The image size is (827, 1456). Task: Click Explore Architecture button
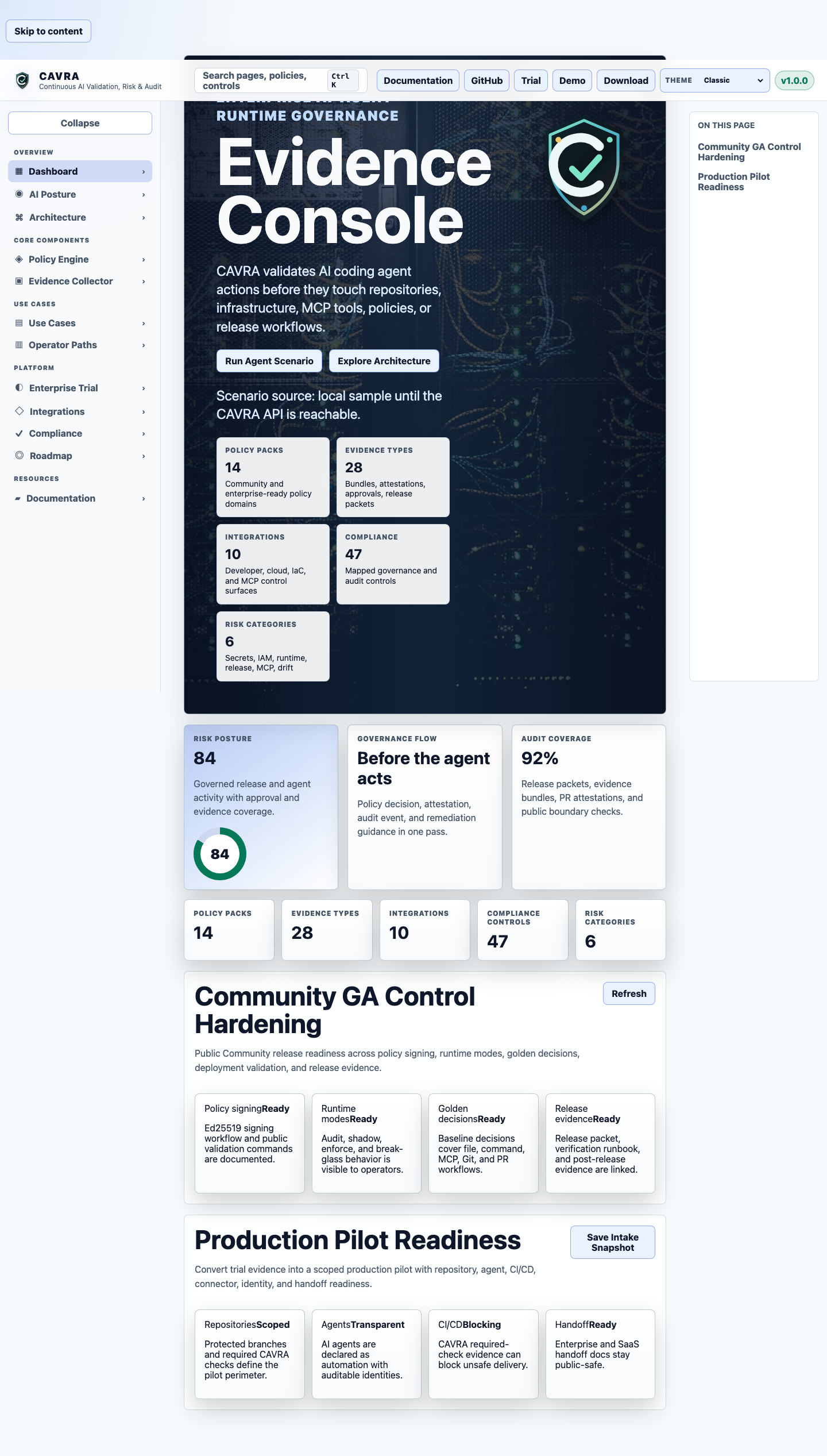coord(384,361)
